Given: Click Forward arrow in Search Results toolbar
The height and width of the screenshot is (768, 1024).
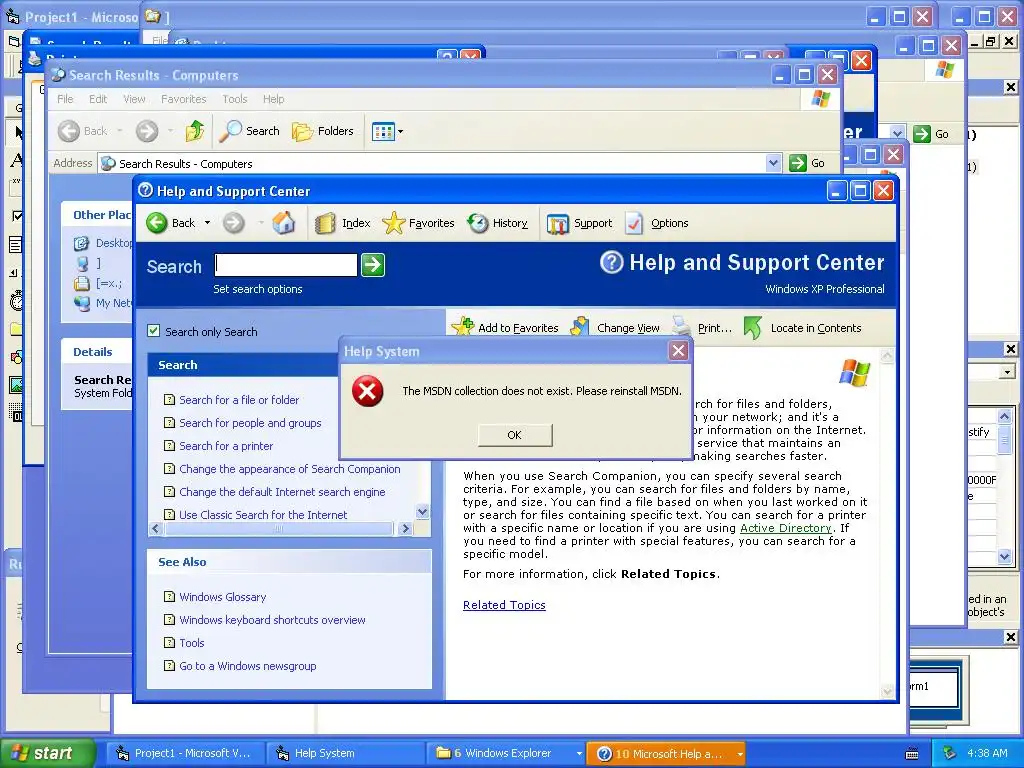Looking at the screenshot, I should (x=147, y=131).
